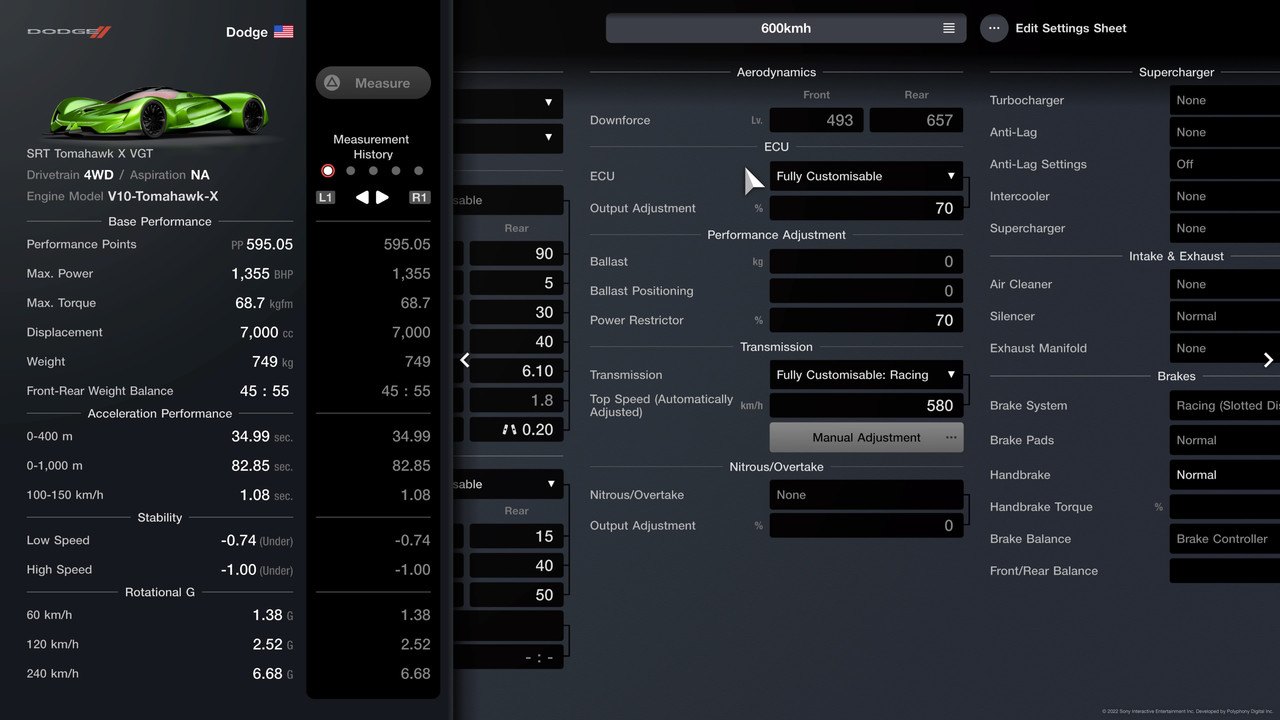Edit the rear value 15 field
Viewport: 1280px width, 720px height.
516,536
